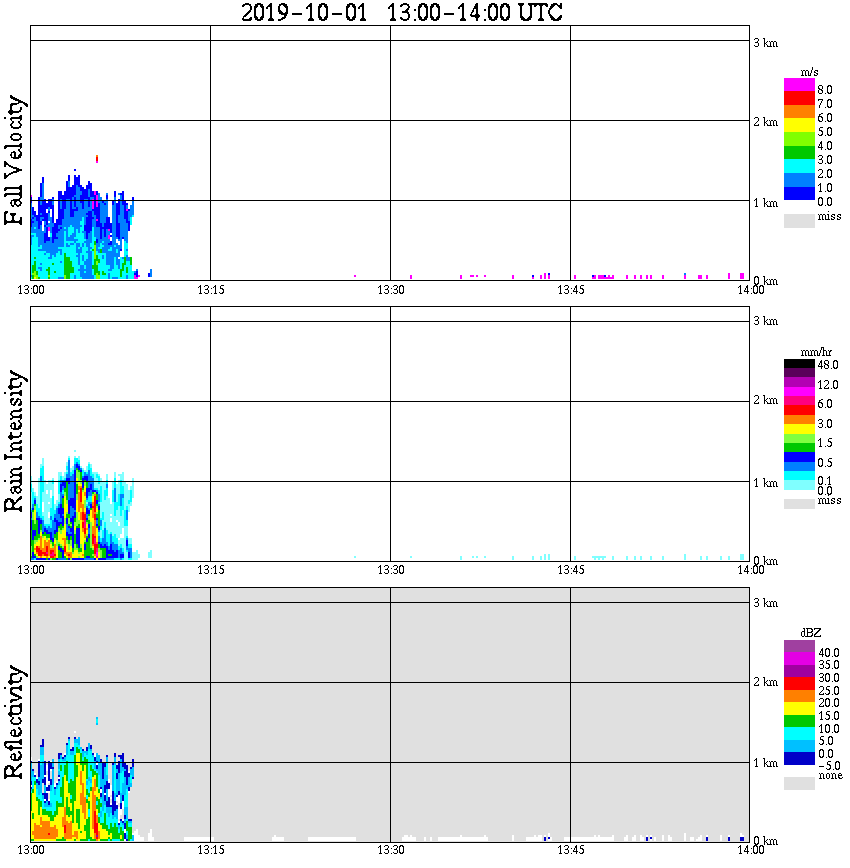
Task: Click the purple 12.0 swatch in the mm/hr legend
Action: (799, 383)
